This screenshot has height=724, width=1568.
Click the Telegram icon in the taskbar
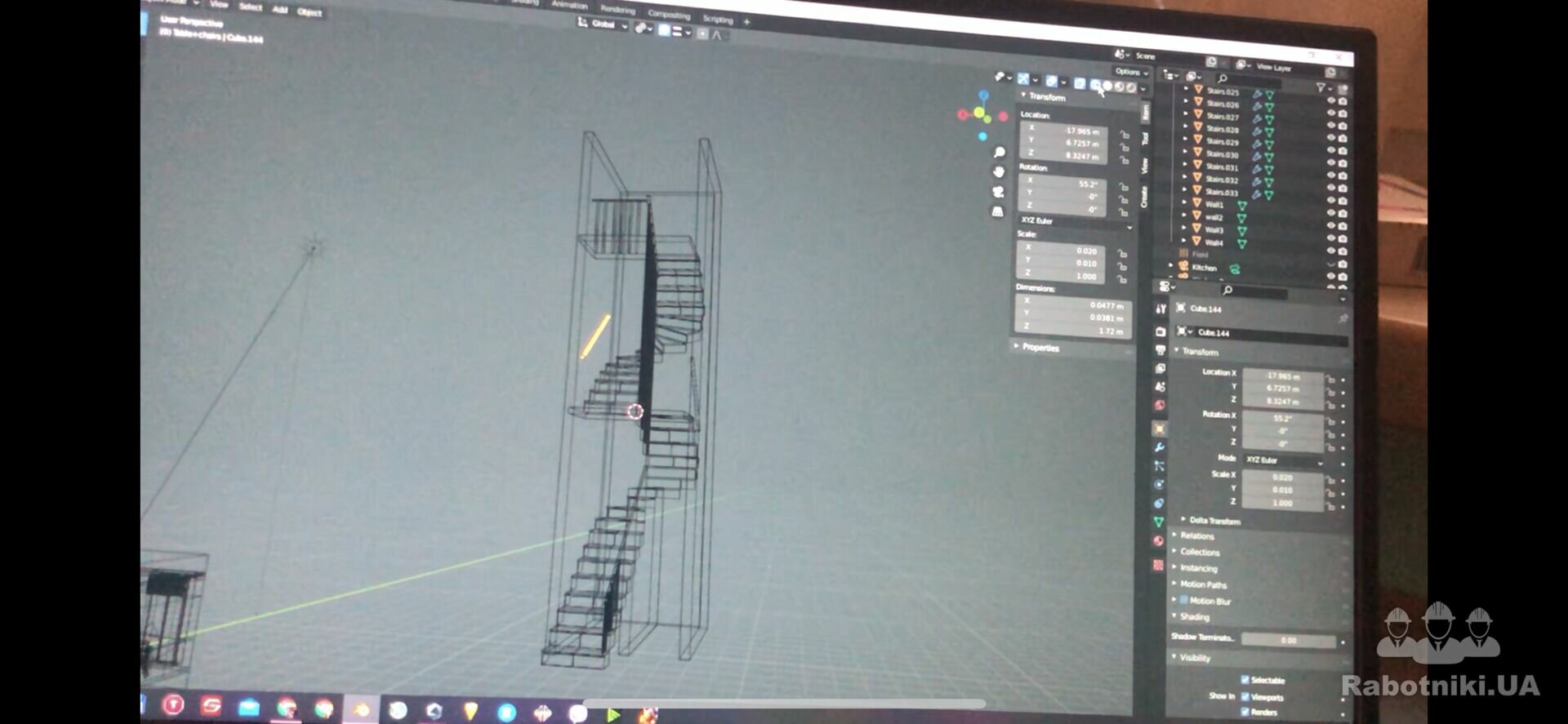506,713
